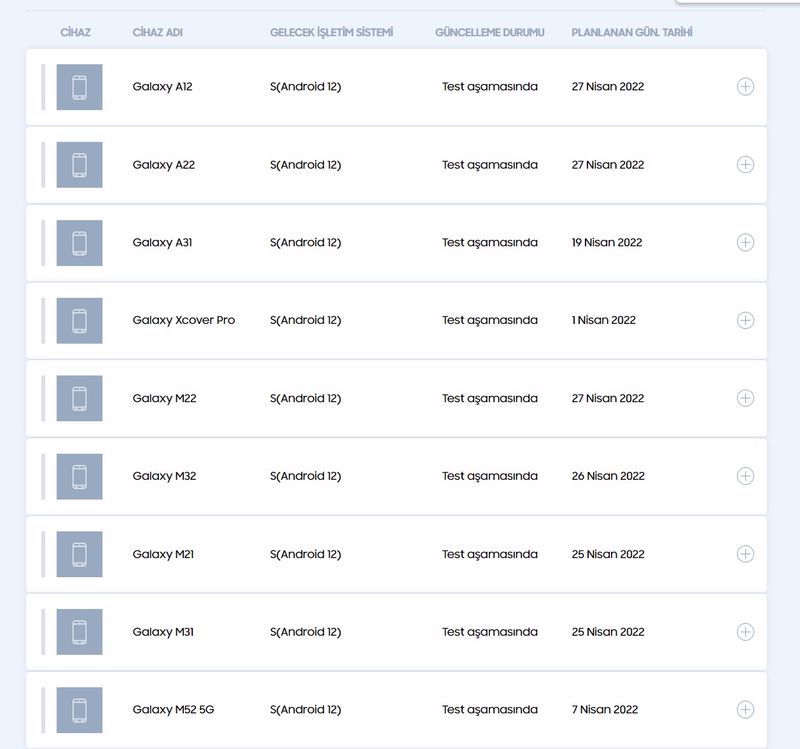Image resolution: width=800 pixels, height=749 pixels.
Task: Click the 27 Nisan 2022 date for Galaxy M22
Action: coord(608,398)
